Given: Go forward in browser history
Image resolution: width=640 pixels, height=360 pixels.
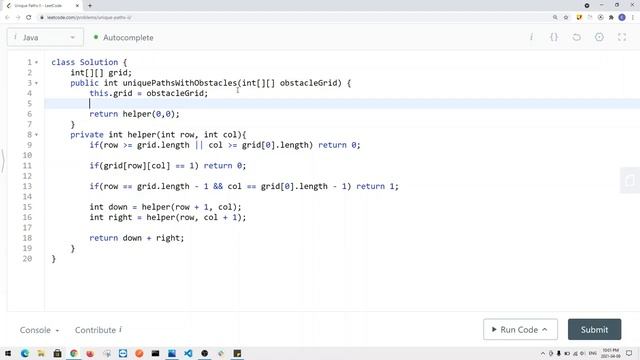Looking at the screenshot, I should click(18, 18).
